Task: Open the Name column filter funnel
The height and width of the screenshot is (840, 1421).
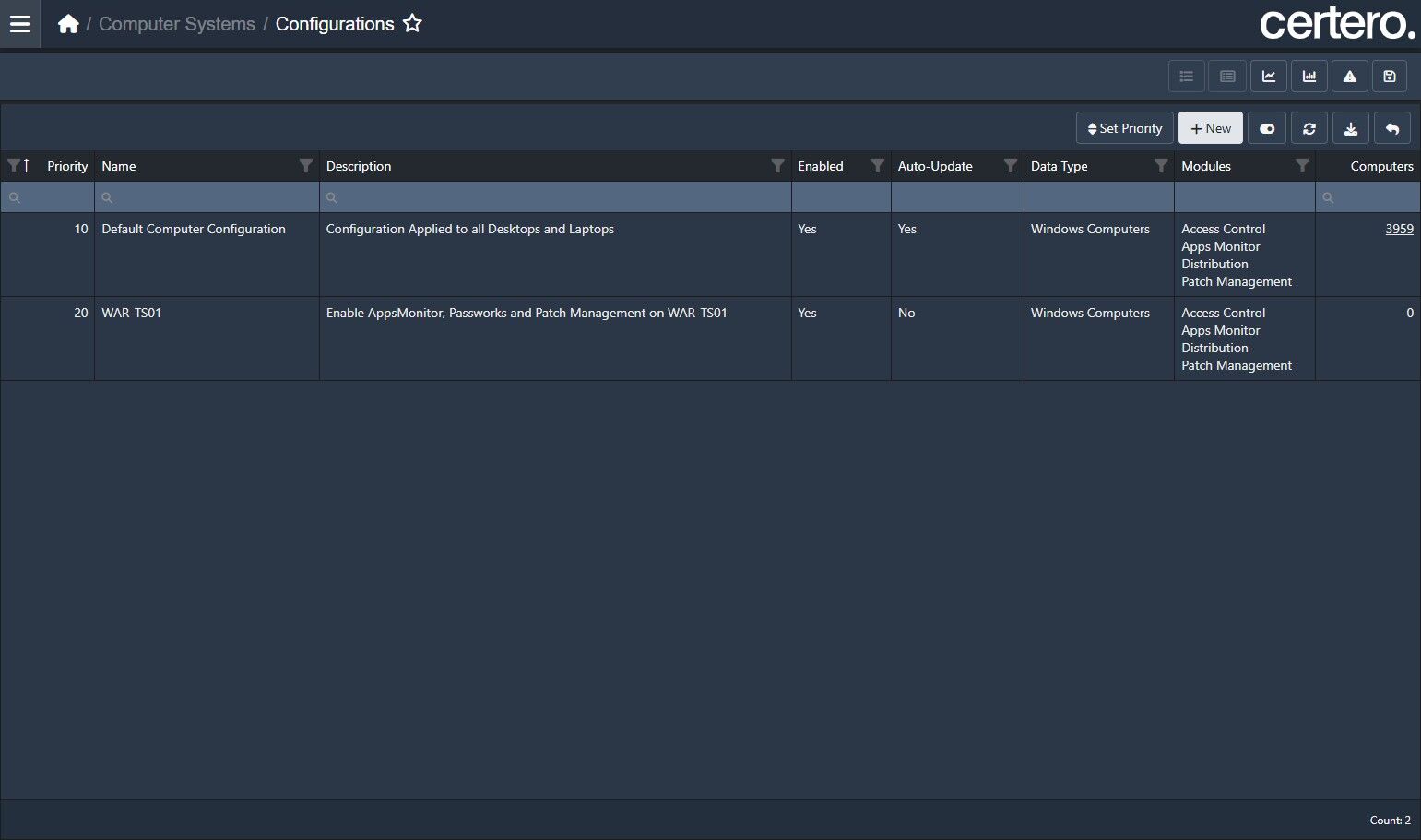Action: coord(306,165)
